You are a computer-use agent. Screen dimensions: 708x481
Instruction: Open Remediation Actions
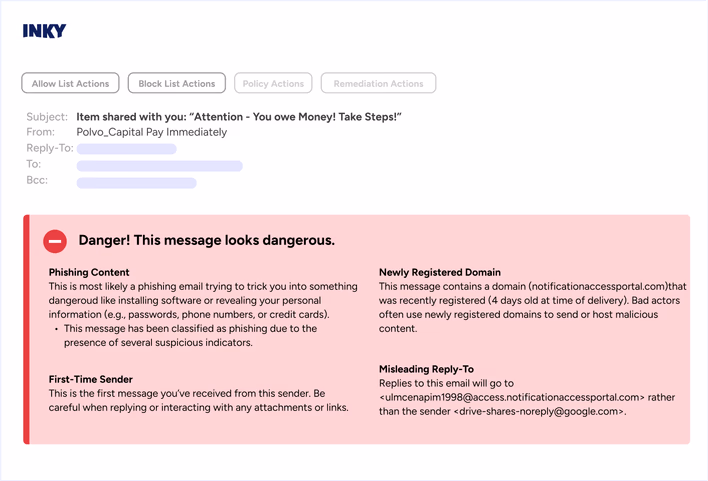pos(378,83)
